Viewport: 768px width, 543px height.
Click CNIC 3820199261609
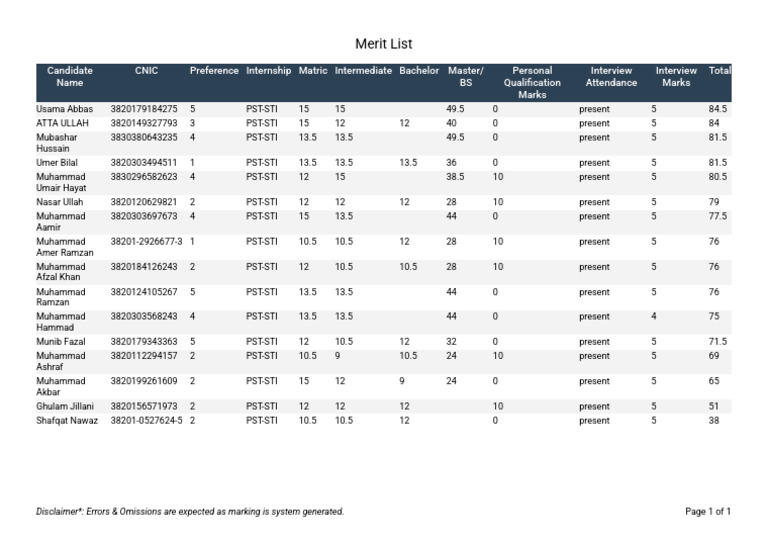(144, 381)
